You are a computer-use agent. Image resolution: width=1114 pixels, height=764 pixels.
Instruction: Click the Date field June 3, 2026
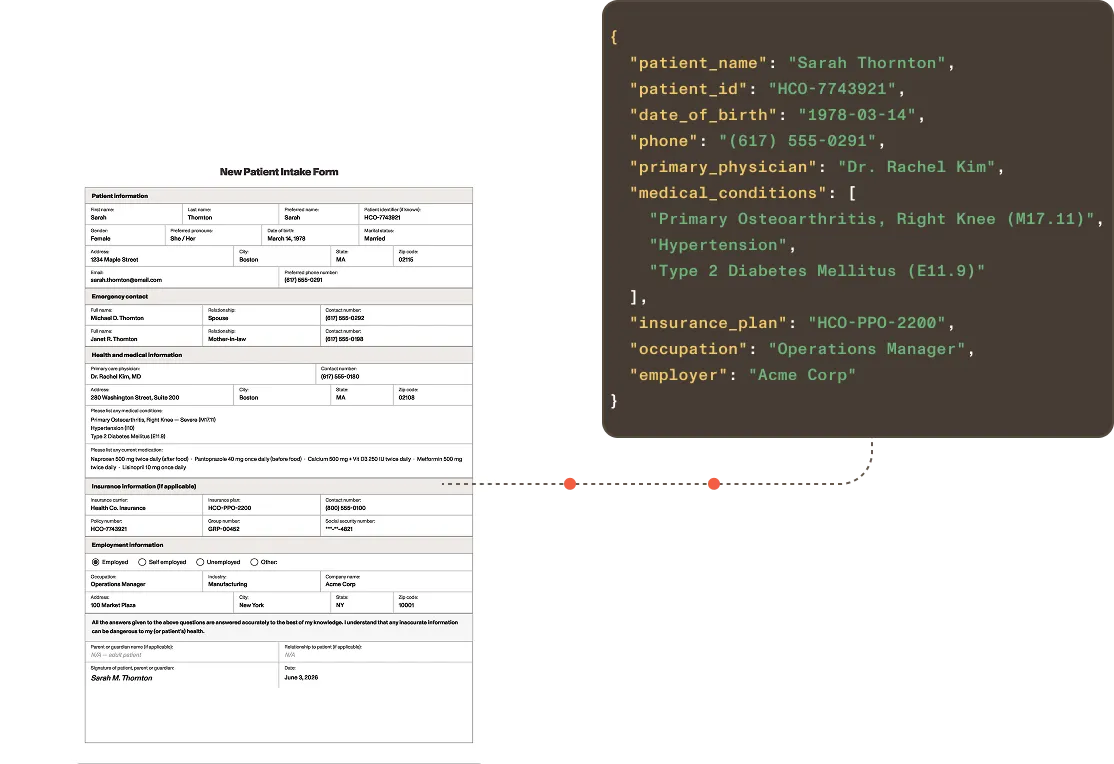[376, 674]
